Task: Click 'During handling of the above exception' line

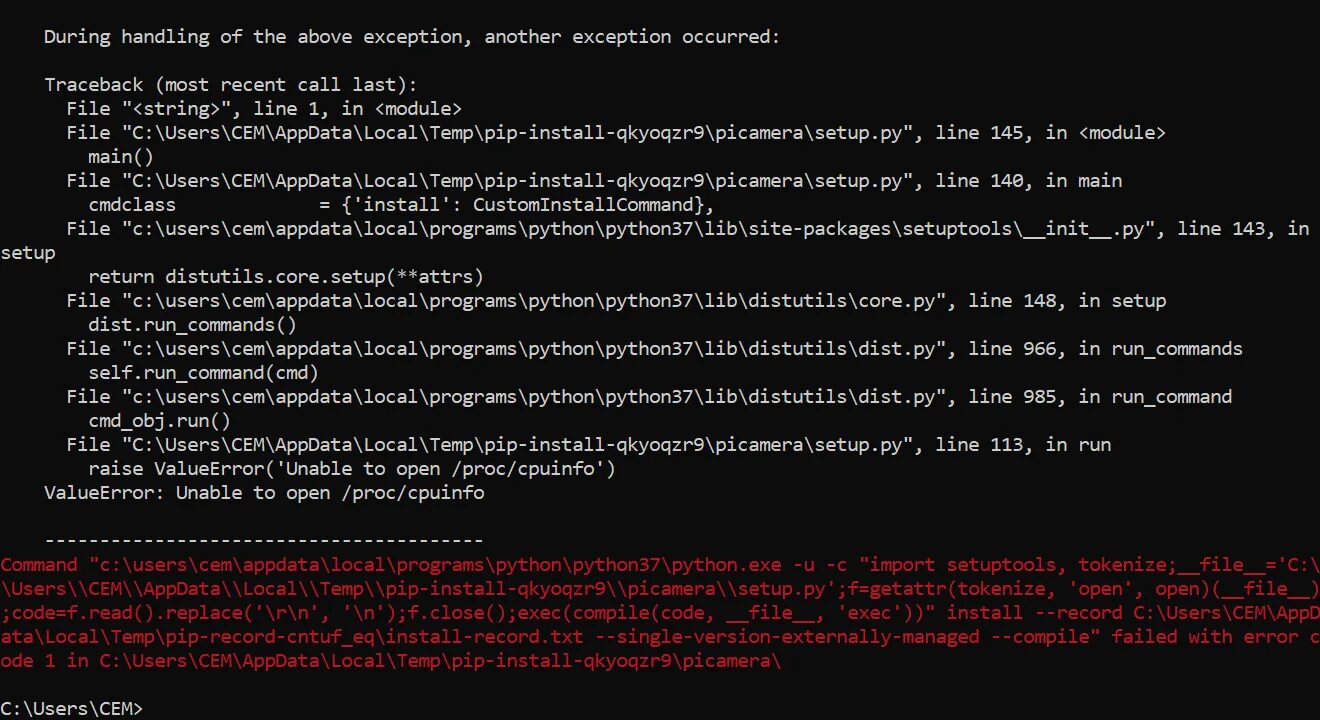Action: pos(412,36)
